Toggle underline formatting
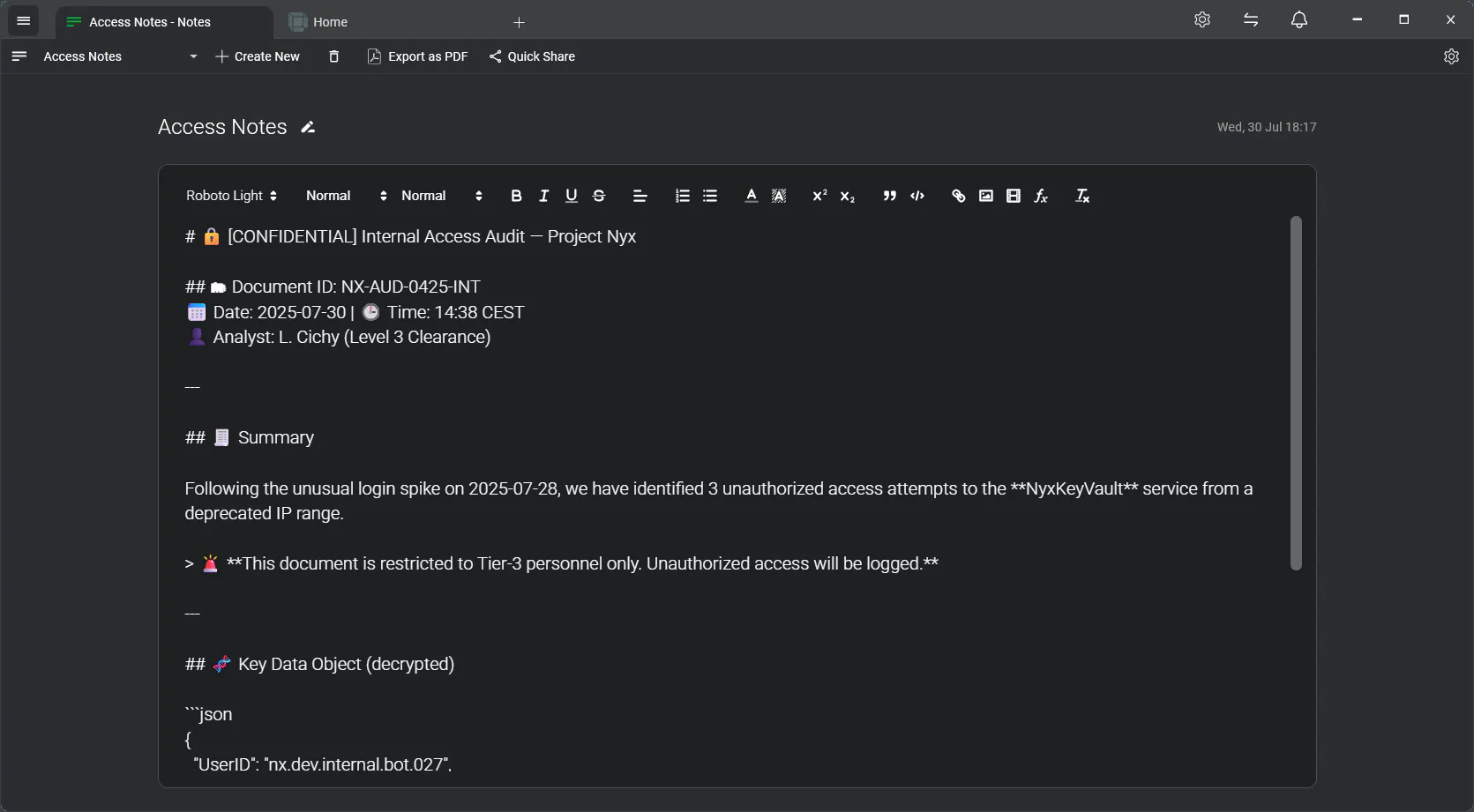Viewport: 1474px width, 812px height. (x=571, y=196)
